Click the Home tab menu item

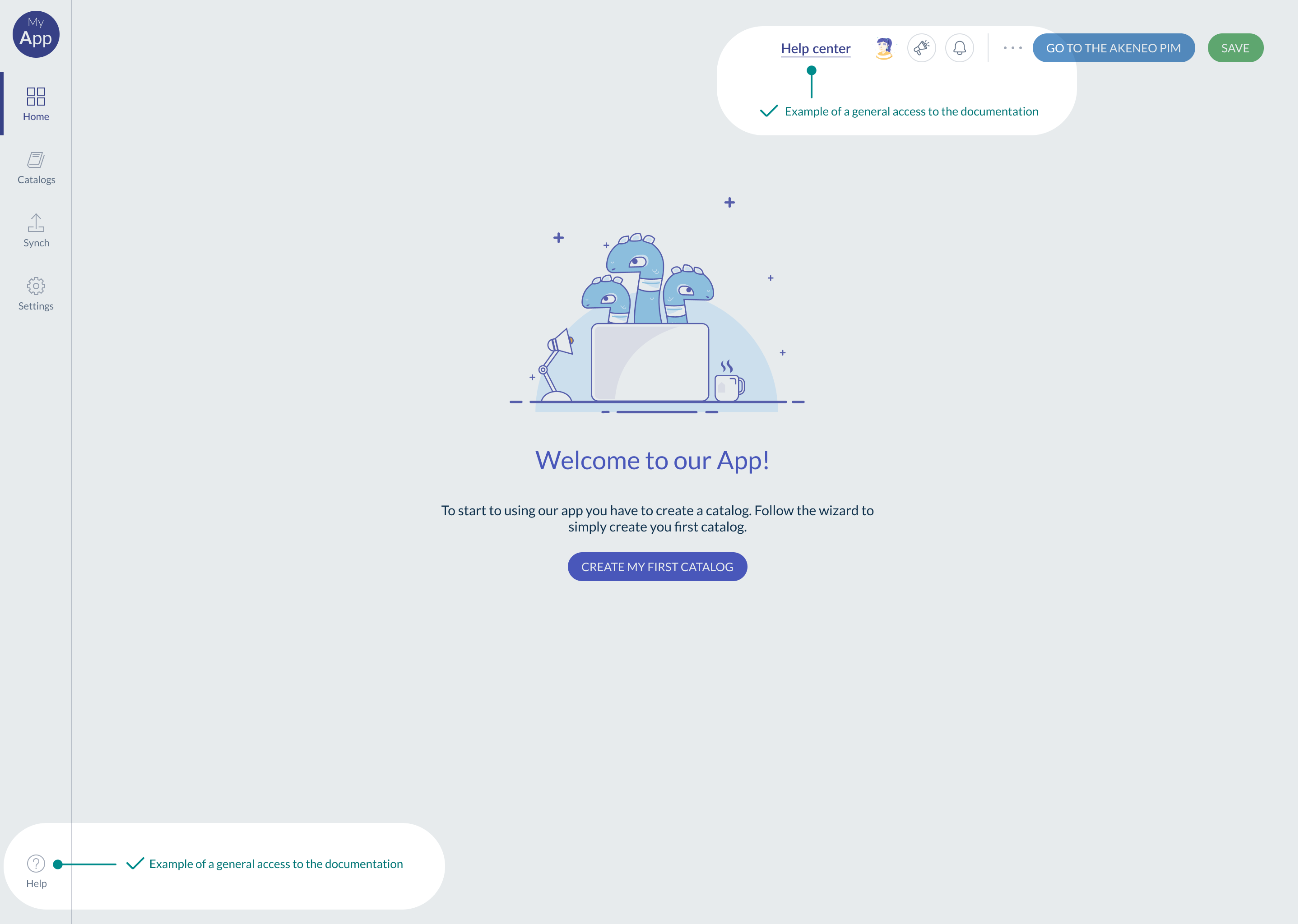[x=36, y=103]
